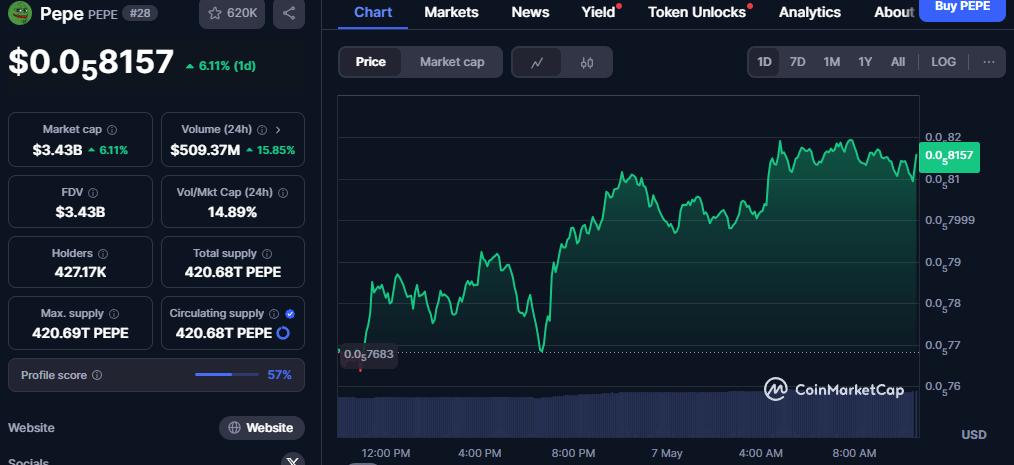Show FDV info icon

(92, 193)
